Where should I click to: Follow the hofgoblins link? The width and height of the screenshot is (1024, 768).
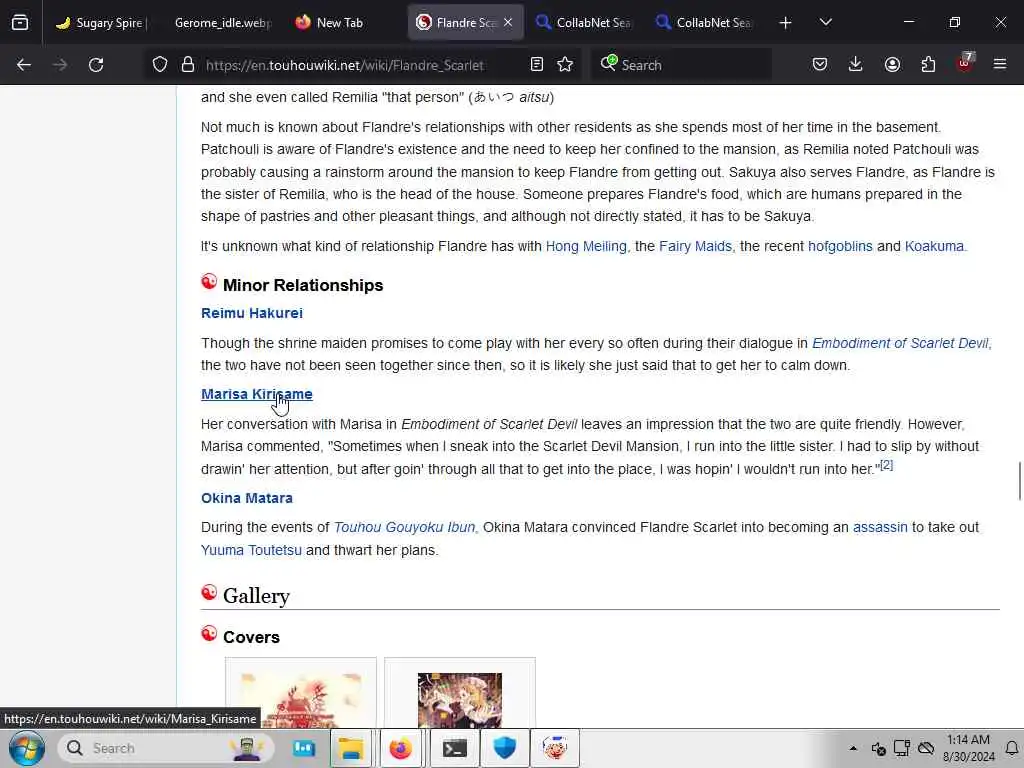pos(840,246)
